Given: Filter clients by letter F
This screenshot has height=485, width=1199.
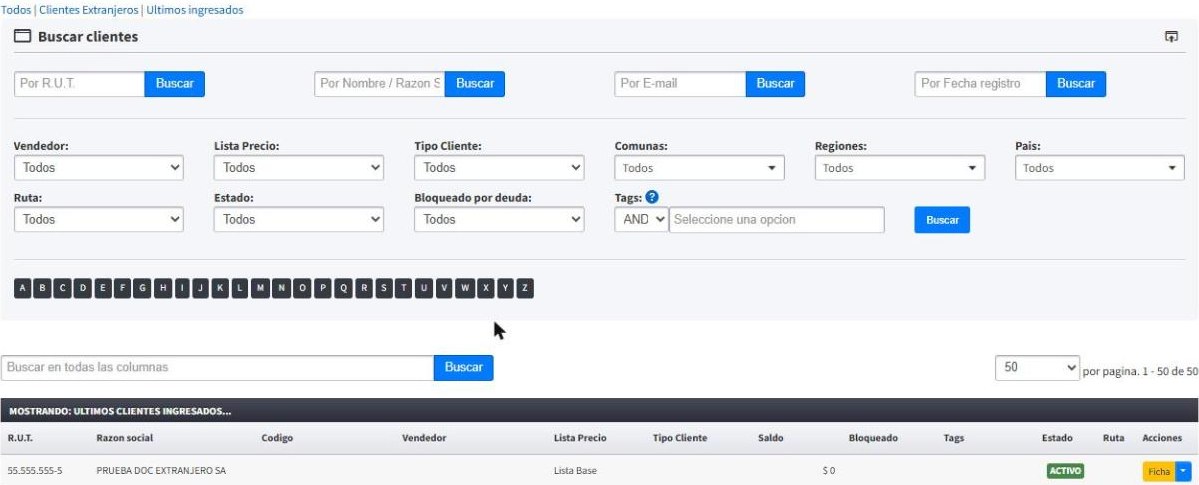Looking at the screenshot, I should 122,288.
